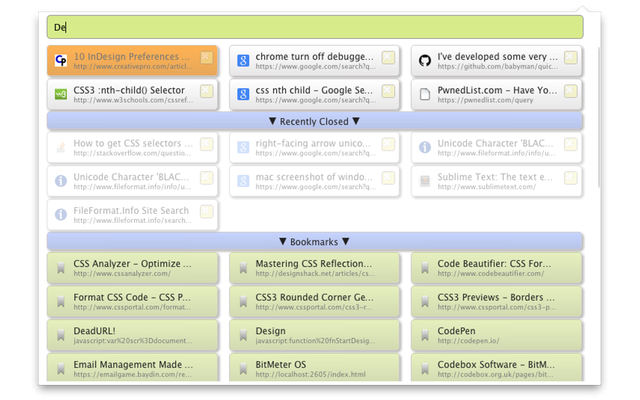Click the CreativePro favicon on InDesign Preferences tab
Viewport: 640px width, 400px height.
pyautogui.click(x=61, y=61)
